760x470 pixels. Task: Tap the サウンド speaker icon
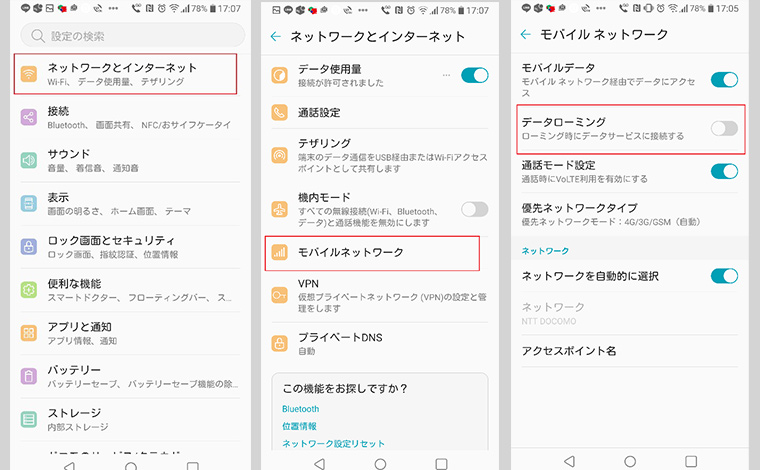point(29,160)
